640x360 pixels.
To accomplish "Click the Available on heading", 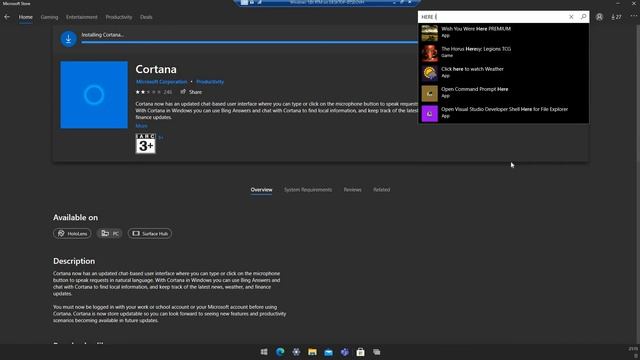I will tap(76, 218).
